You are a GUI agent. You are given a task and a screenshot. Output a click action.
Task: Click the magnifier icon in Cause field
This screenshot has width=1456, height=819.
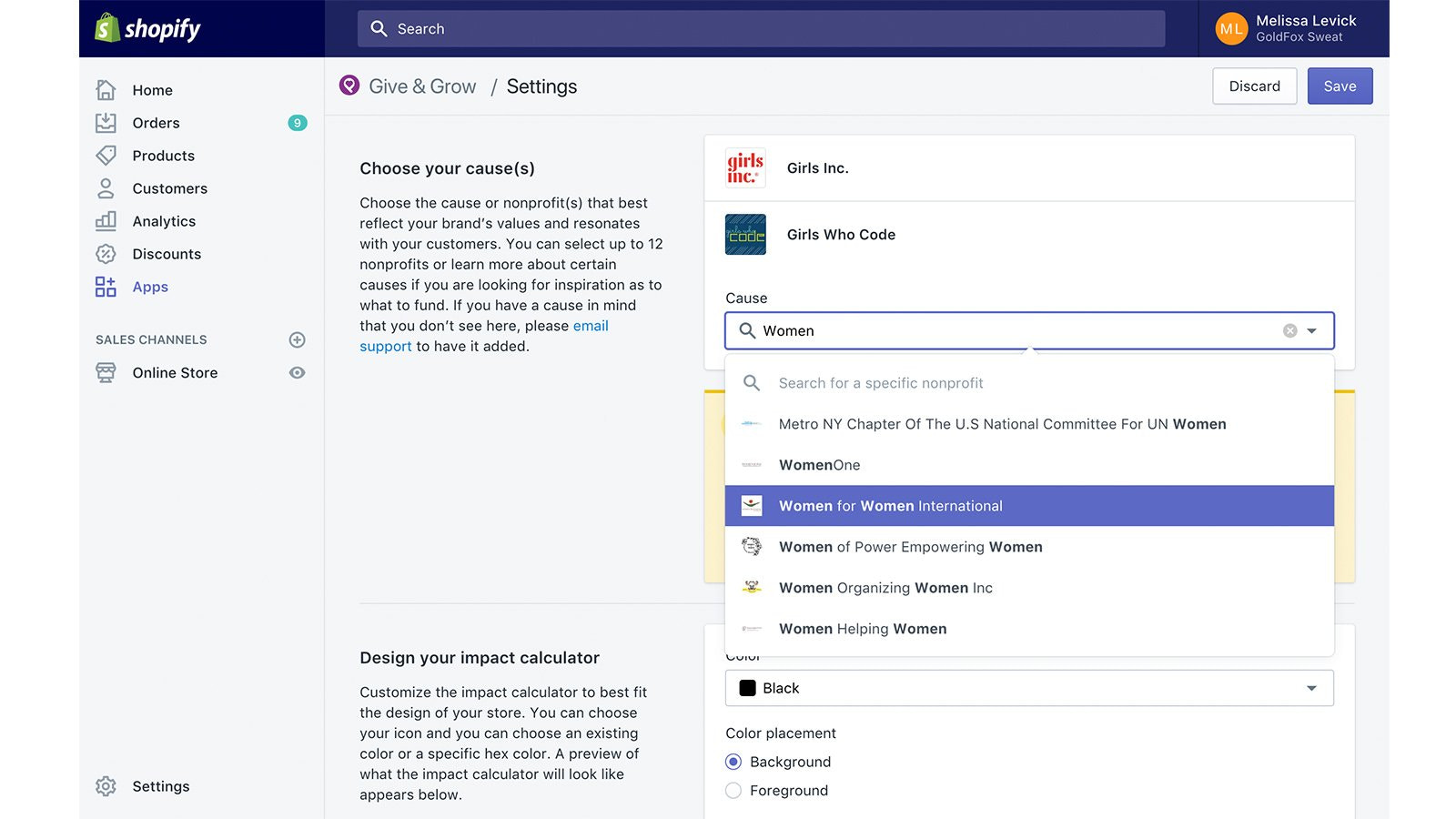[x=747, y=331]
